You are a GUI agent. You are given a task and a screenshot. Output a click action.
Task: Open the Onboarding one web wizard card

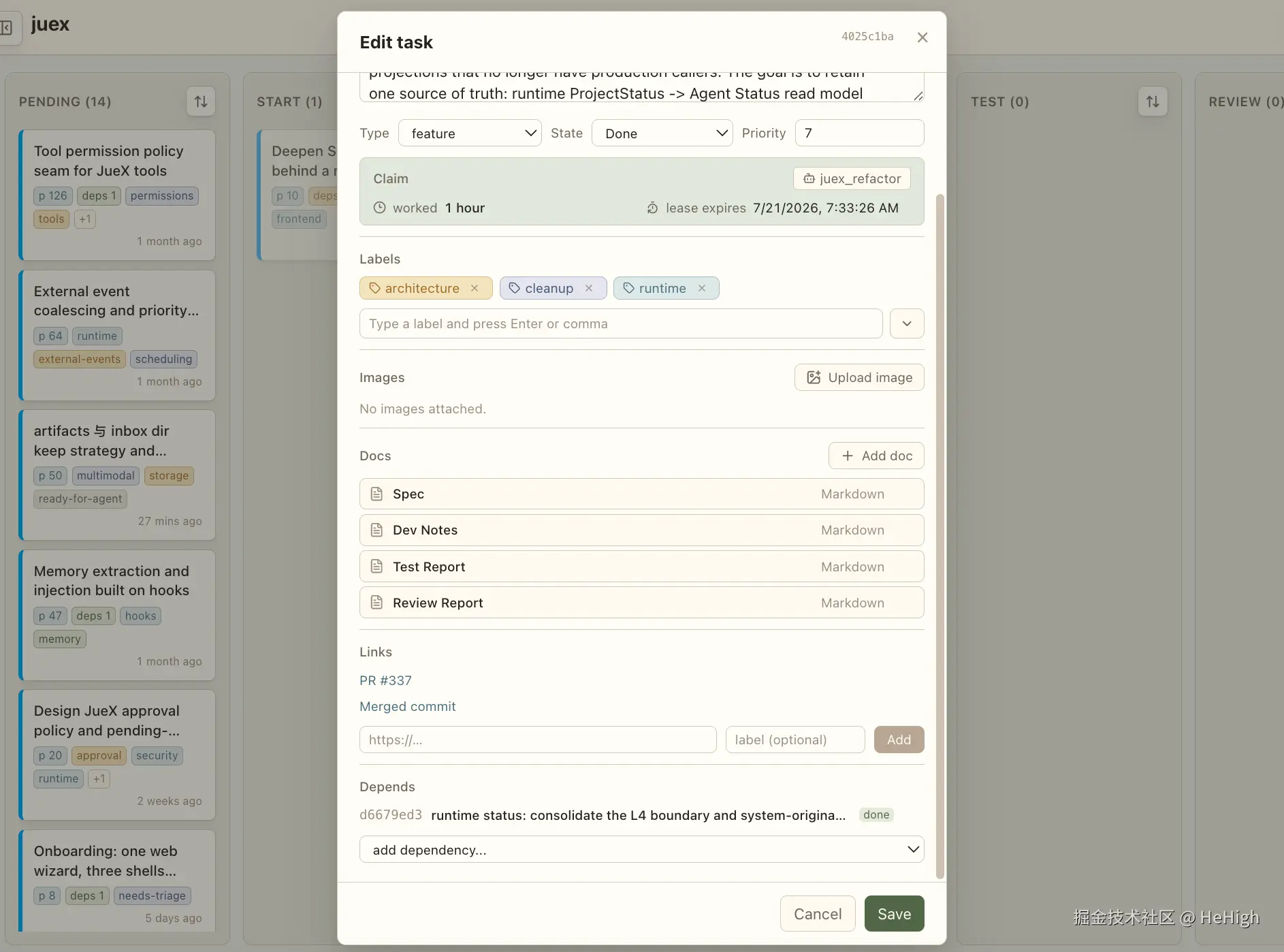[x=117, y=880]
